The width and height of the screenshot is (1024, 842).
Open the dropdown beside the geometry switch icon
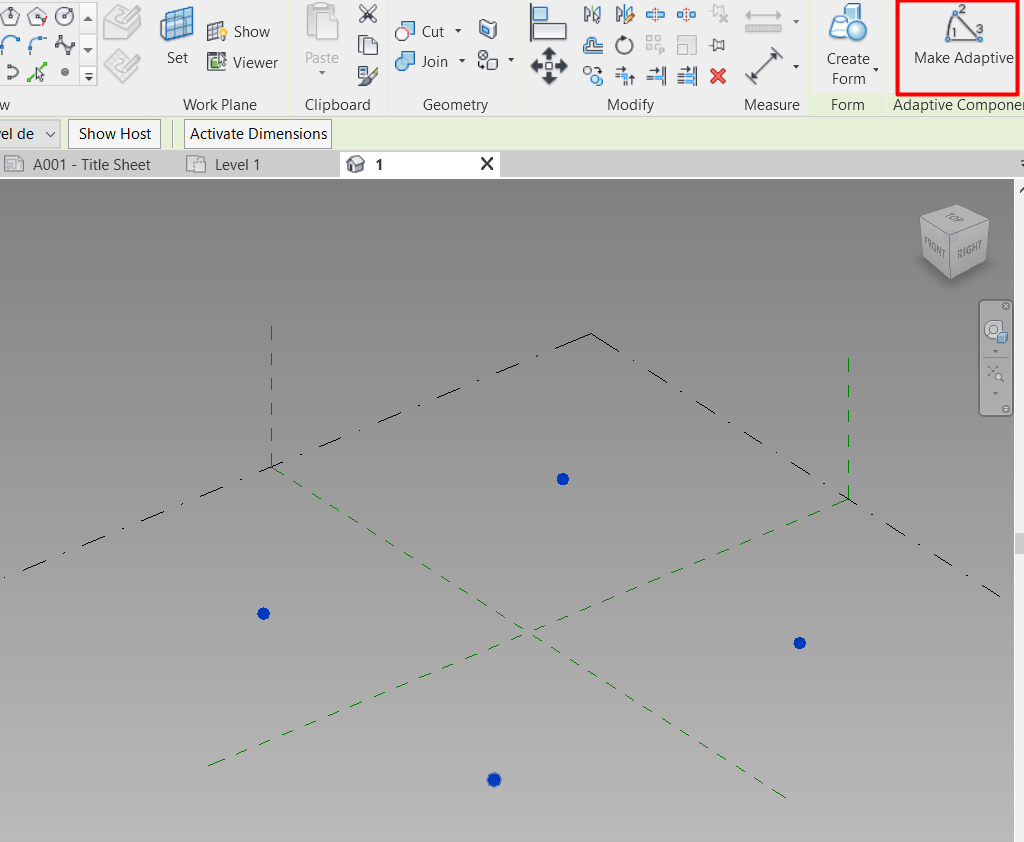(x=511, y=60)
